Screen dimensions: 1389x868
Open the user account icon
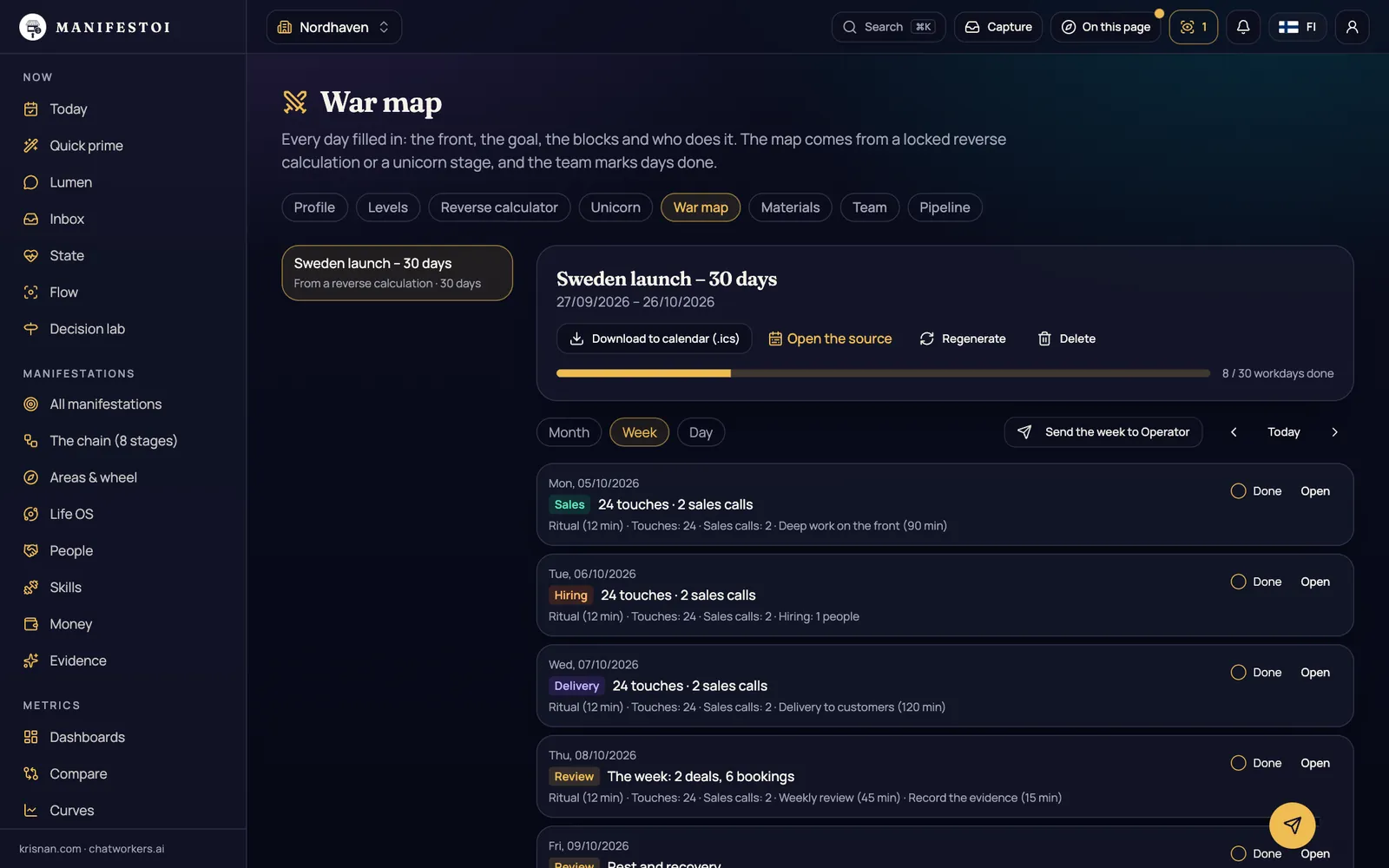pos(1352,27)
